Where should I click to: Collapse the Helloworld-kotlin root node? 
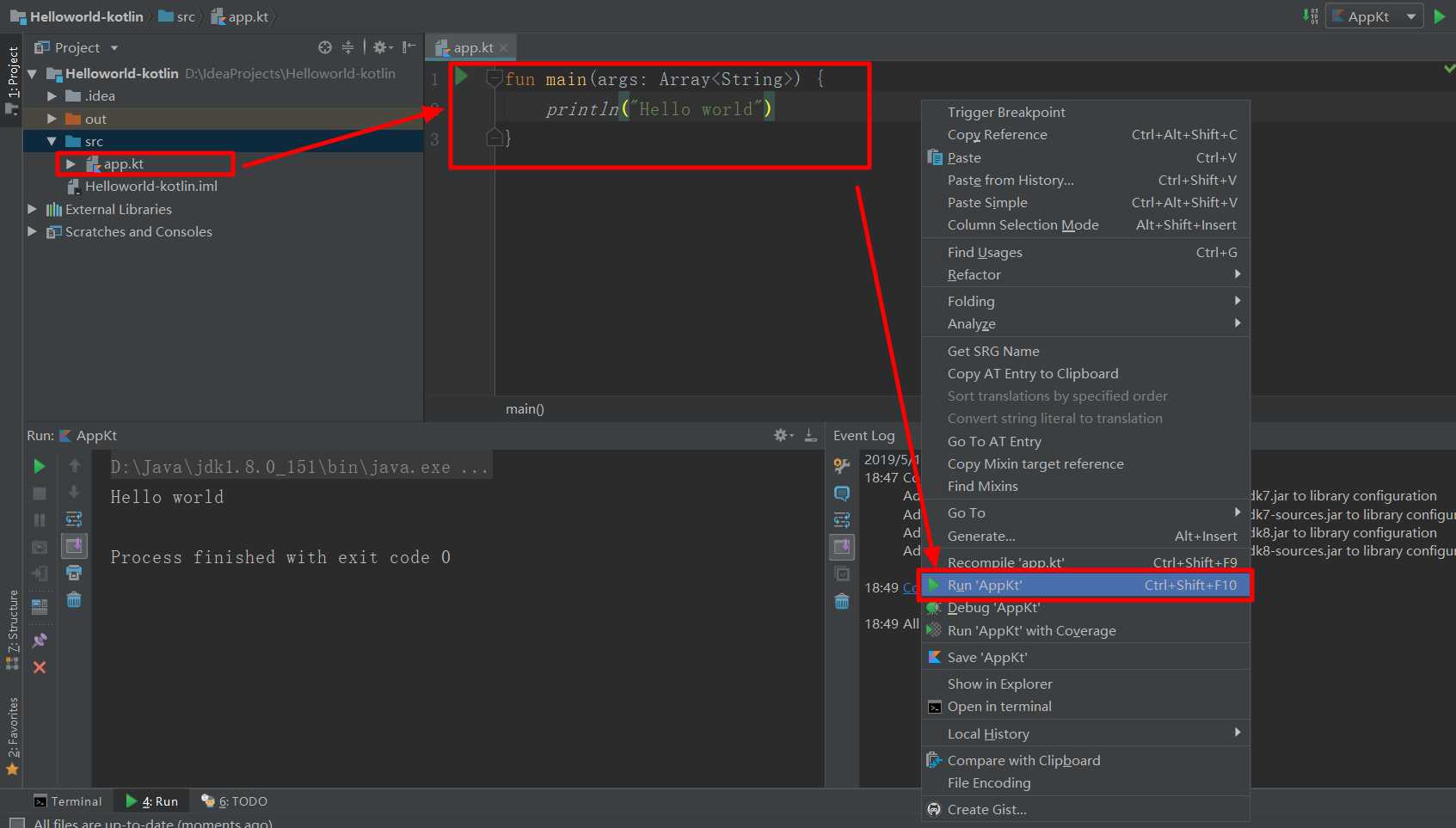(32, 74)
